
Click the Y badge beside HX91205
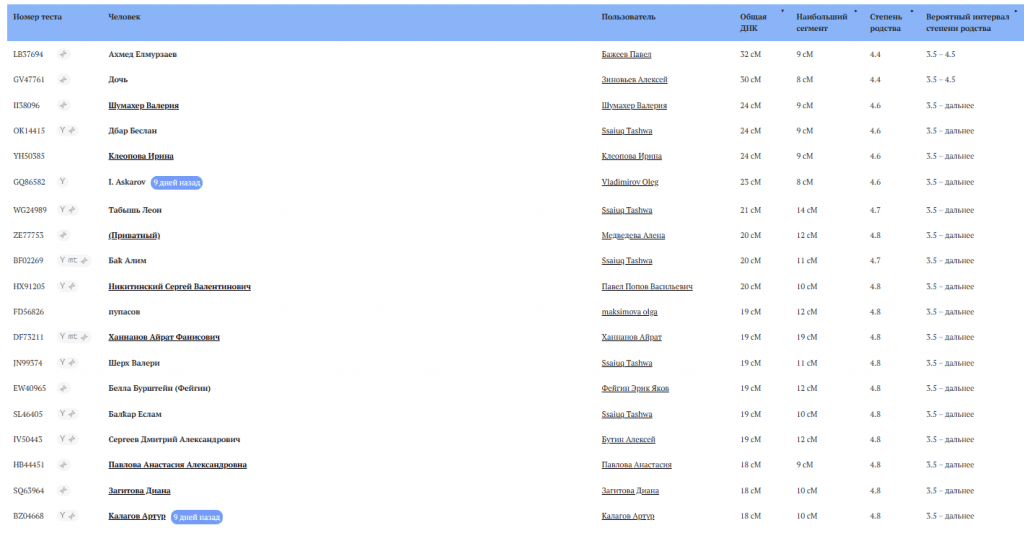(x=62, y=286)
